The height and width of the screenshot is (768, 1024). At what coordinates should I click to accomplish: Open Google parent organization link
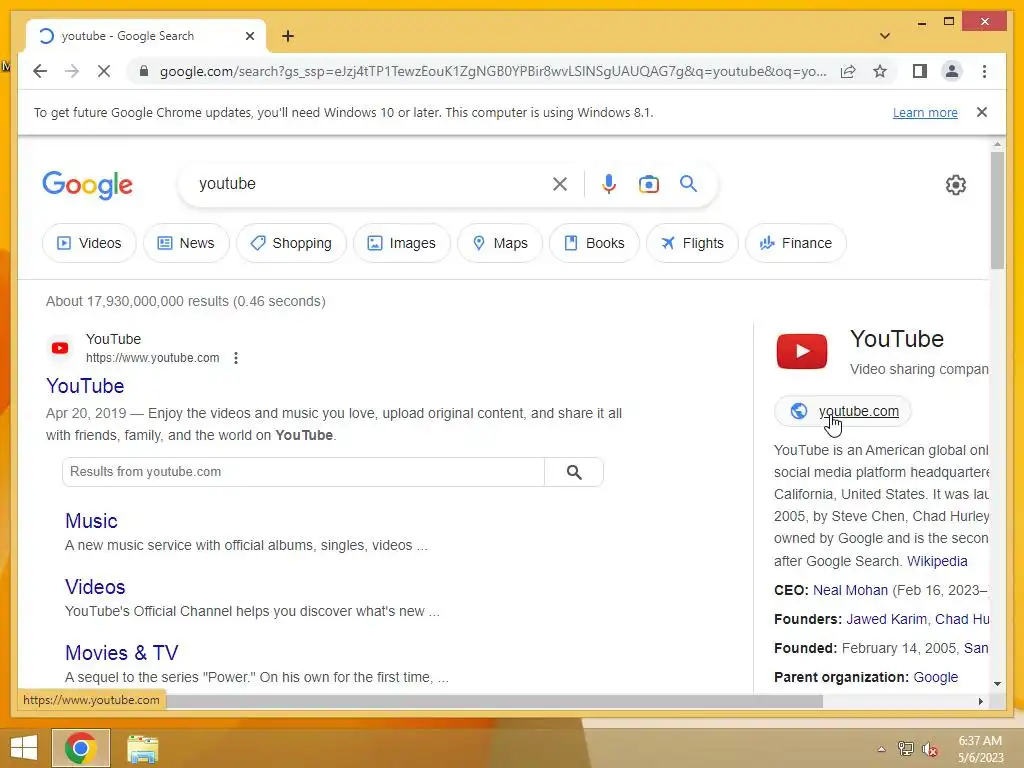pyautogui.click(x=935, y=677)
